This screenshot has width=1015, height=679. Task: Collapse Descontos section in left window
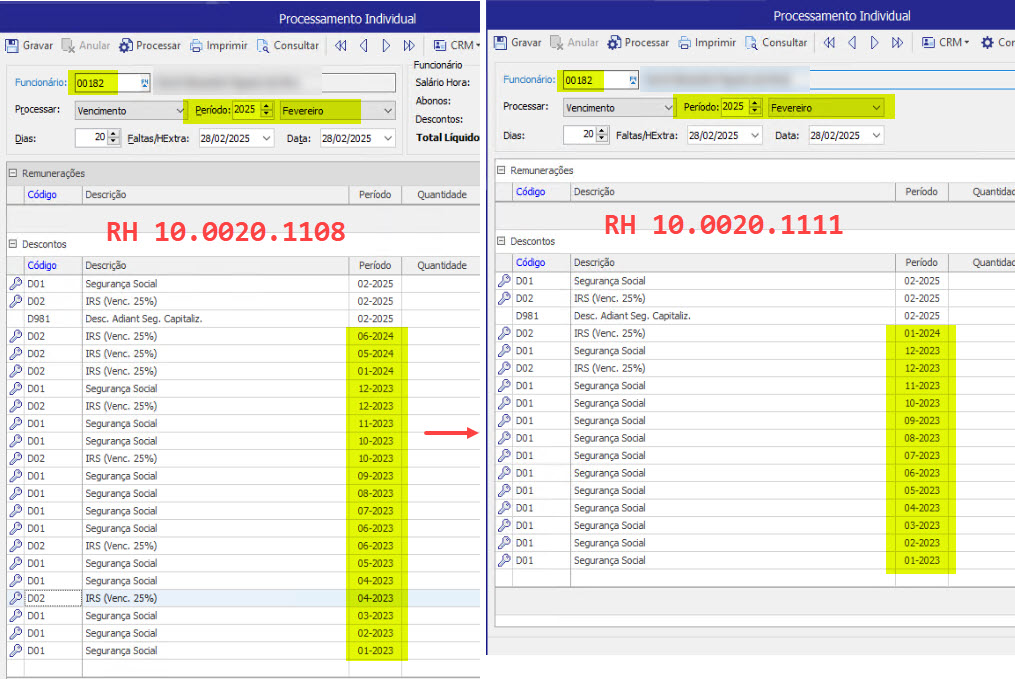[12, 243]
